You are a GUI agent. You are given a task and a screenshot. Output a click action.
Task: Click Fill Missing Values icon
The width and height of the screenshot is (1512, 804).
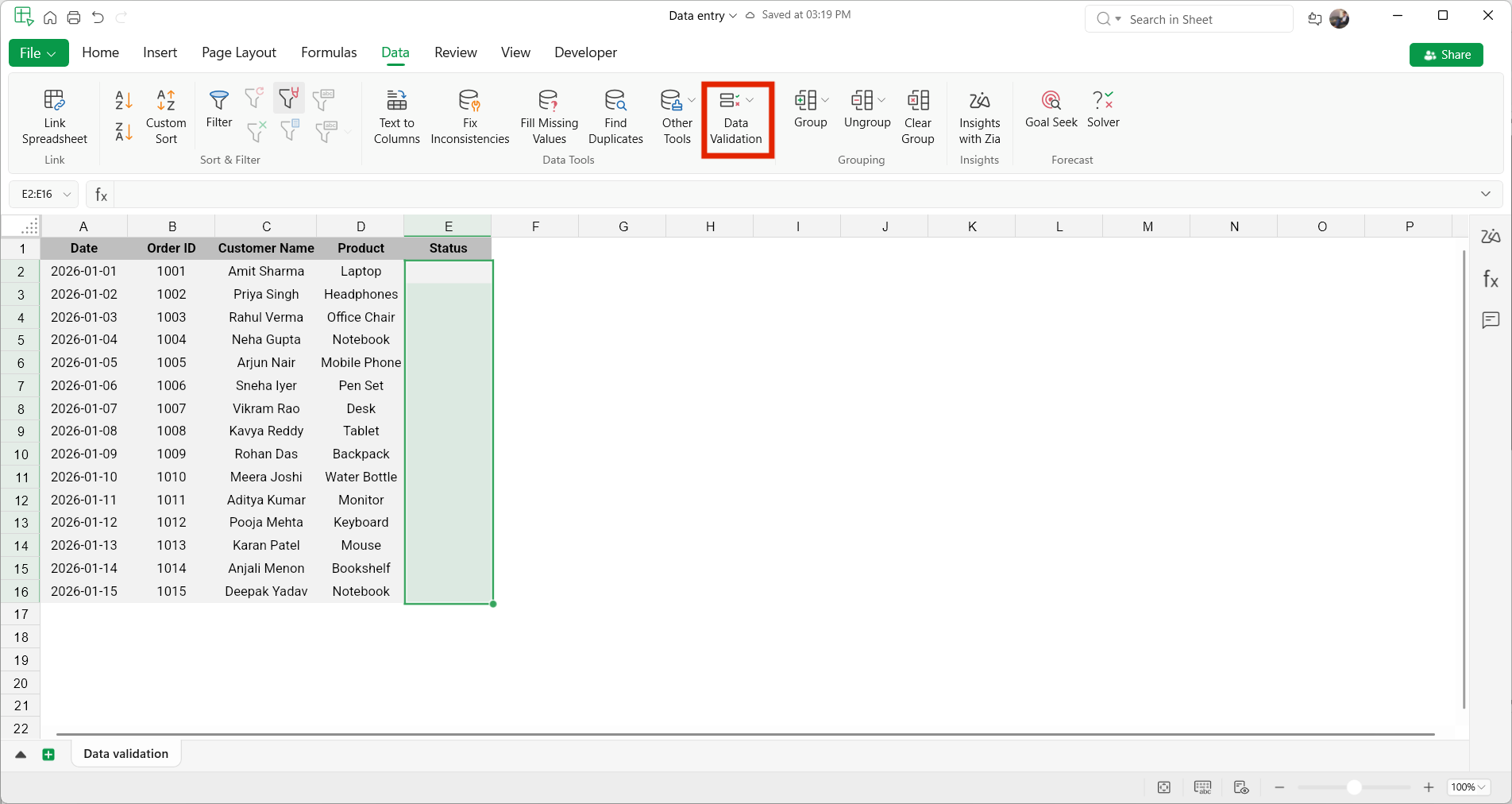[x=549, y=101]
